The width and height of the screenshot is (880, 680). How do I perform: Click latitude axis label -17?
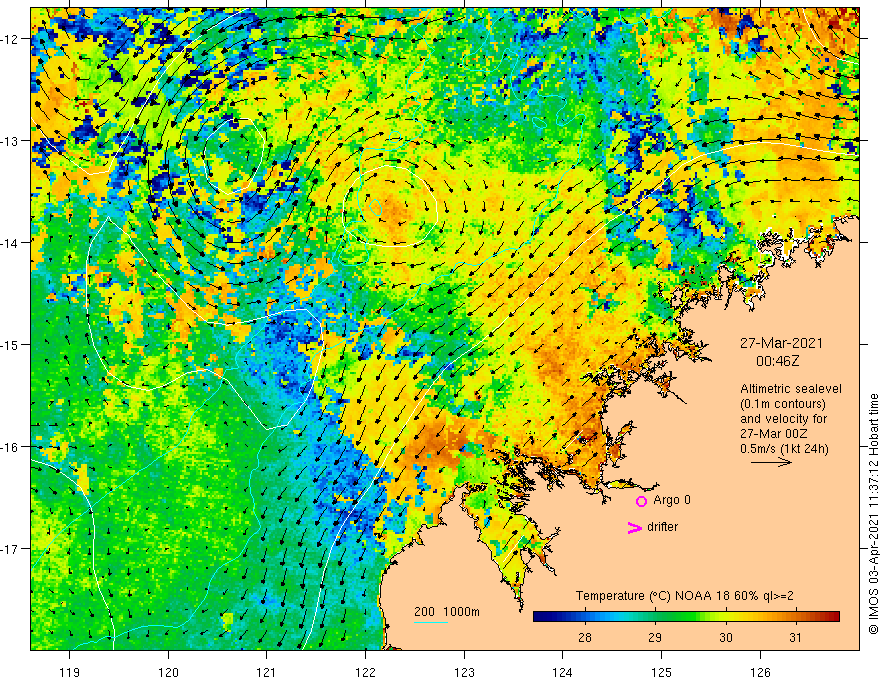(10, 548)
